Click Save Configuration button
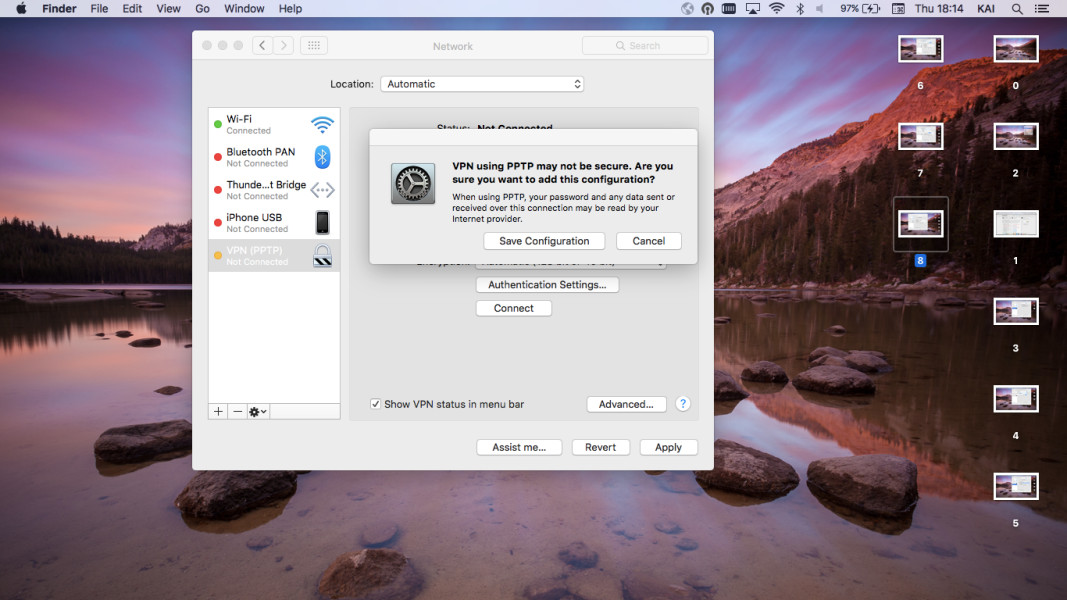This screenshot has height=600, width=1067. [544, 241]
